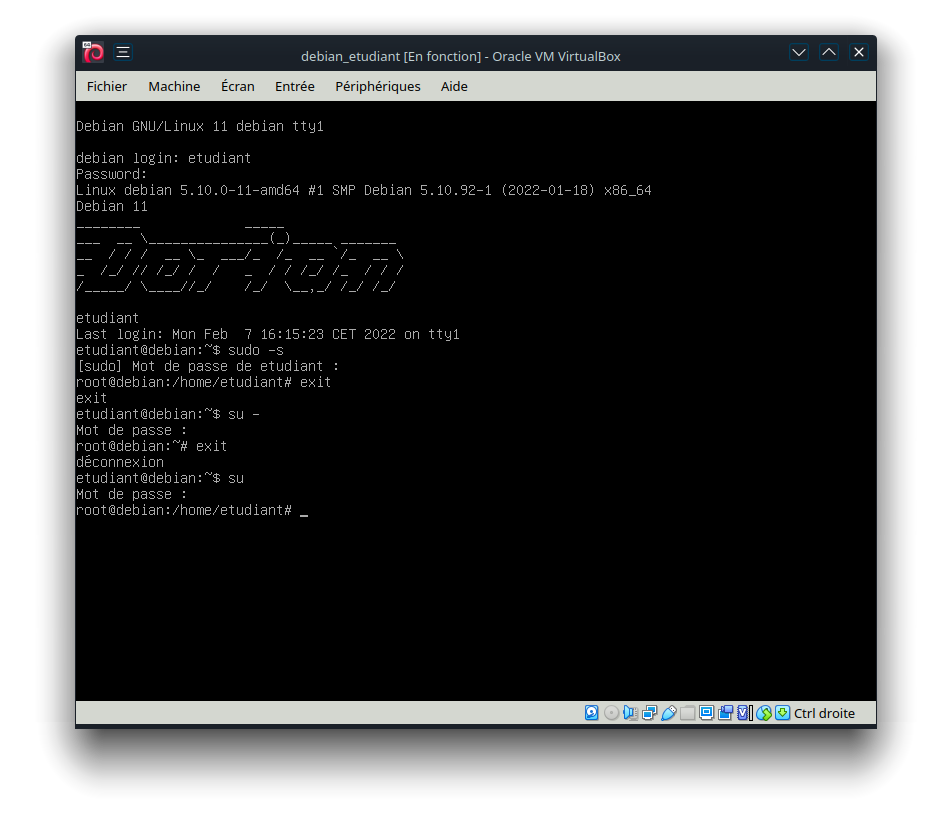The image size is (952, 814).
Task: Click the USB devices status icon
Action: point(668,713)
